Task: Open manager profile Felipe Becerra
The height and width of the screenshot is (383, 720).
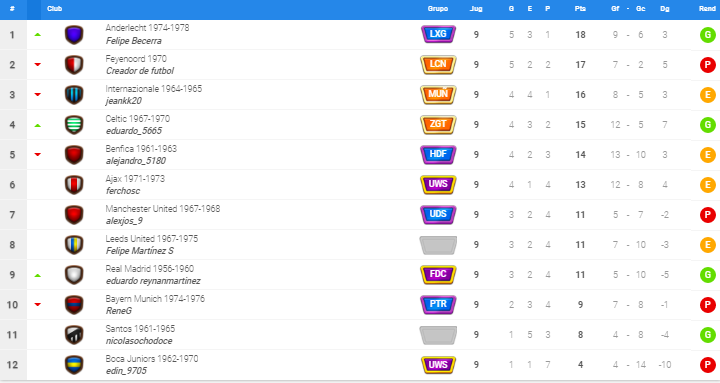Action: coord(134,41)
